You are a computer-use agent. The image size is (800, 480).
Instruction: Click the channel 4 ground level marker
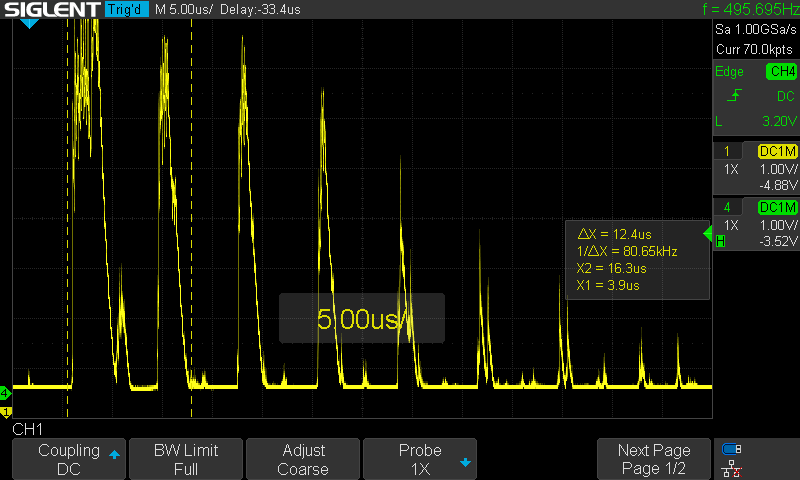click(x=5, y=393)
